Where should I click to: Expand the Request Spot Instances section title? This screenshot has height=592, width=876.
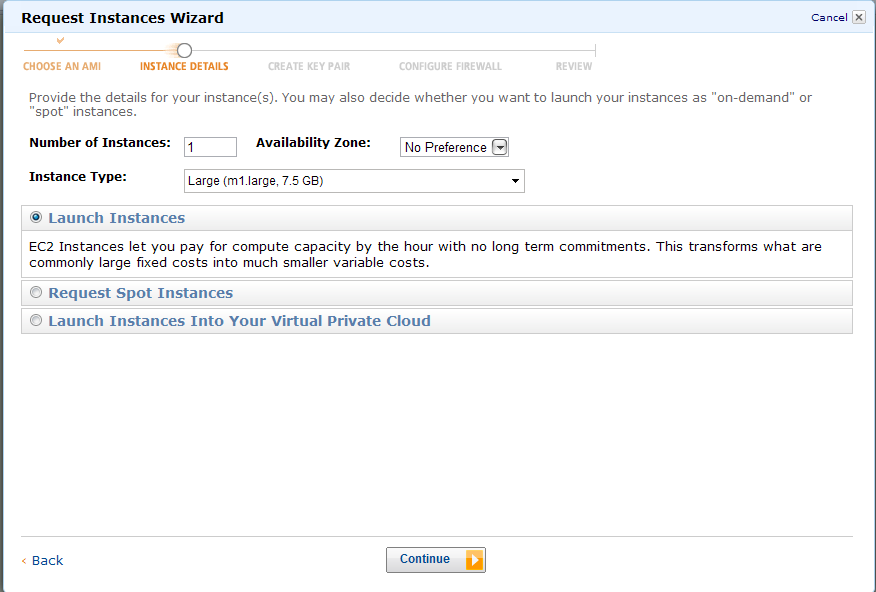click(140, 293)
